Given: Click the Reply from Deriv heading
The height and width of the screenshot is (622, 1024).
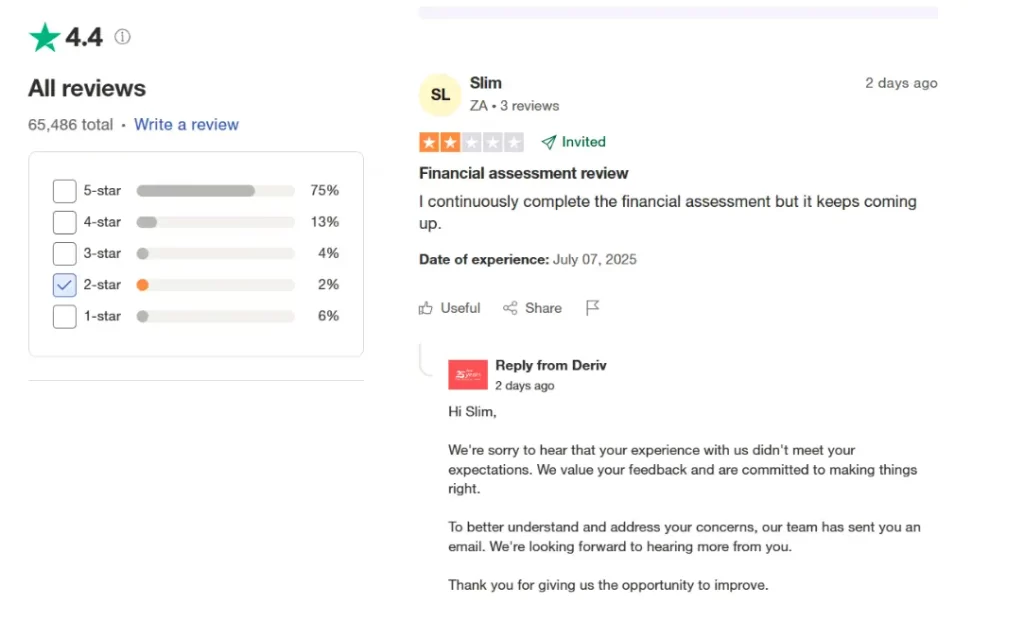Looking at the screenshot, I should [x=550, y=365].
